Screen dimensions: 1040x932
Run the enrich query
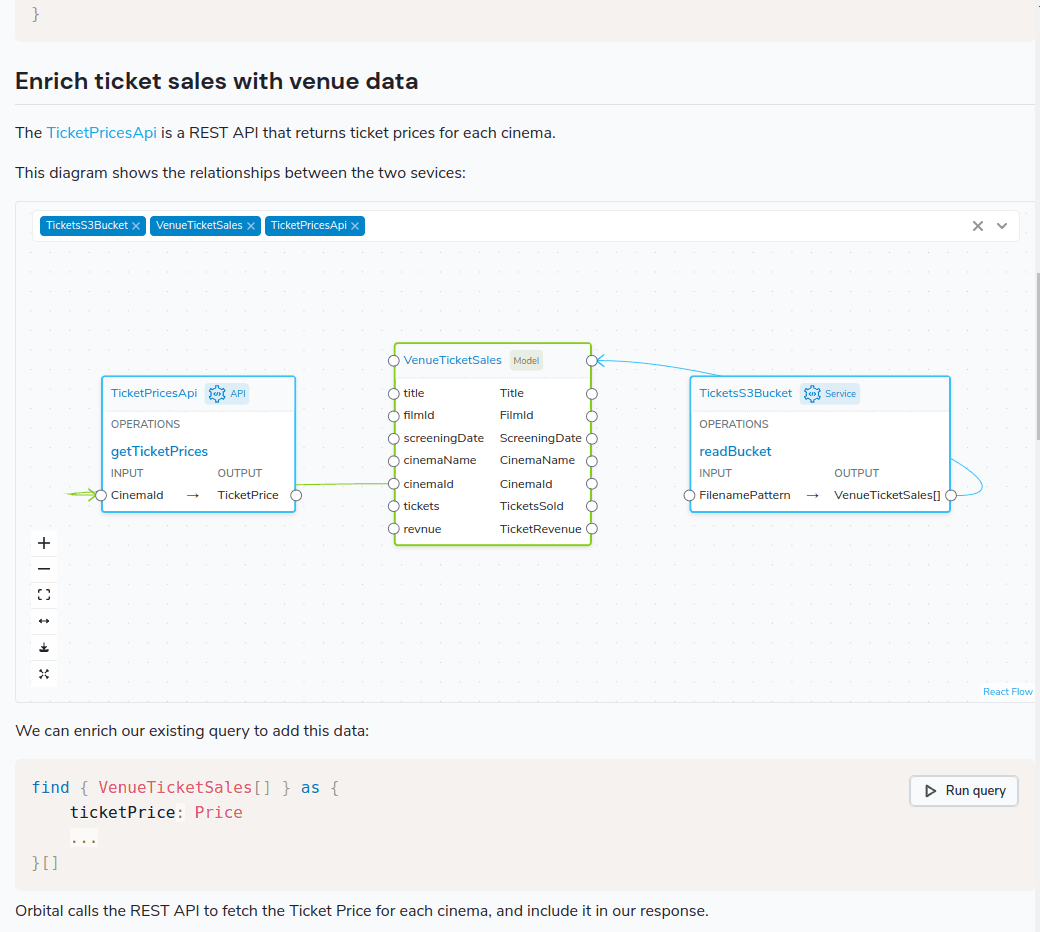coord(964,791)
